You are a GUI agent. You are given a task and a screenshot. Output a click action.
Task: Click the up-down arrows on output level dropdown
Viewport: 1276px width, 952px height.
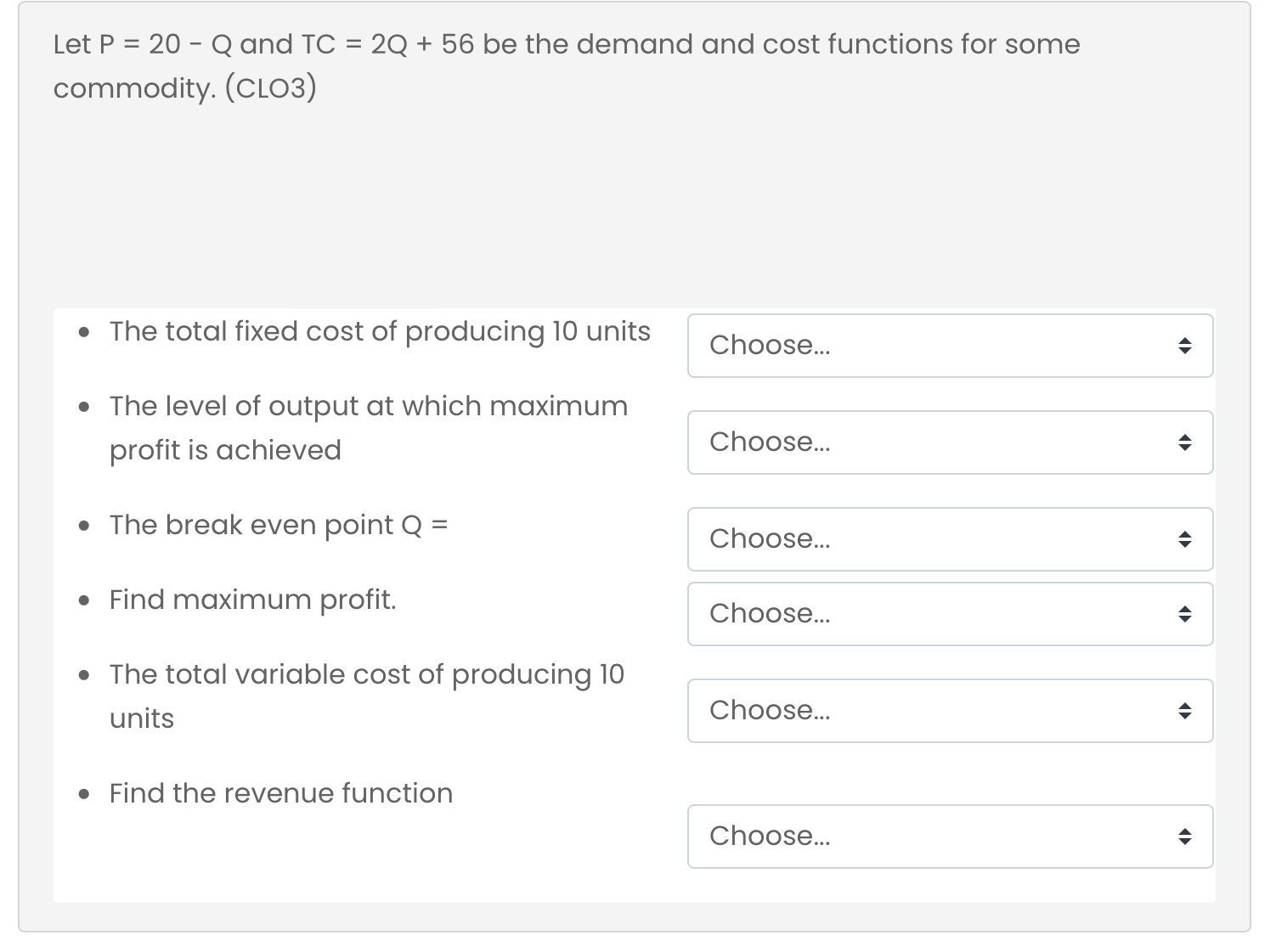(1184, 442)
